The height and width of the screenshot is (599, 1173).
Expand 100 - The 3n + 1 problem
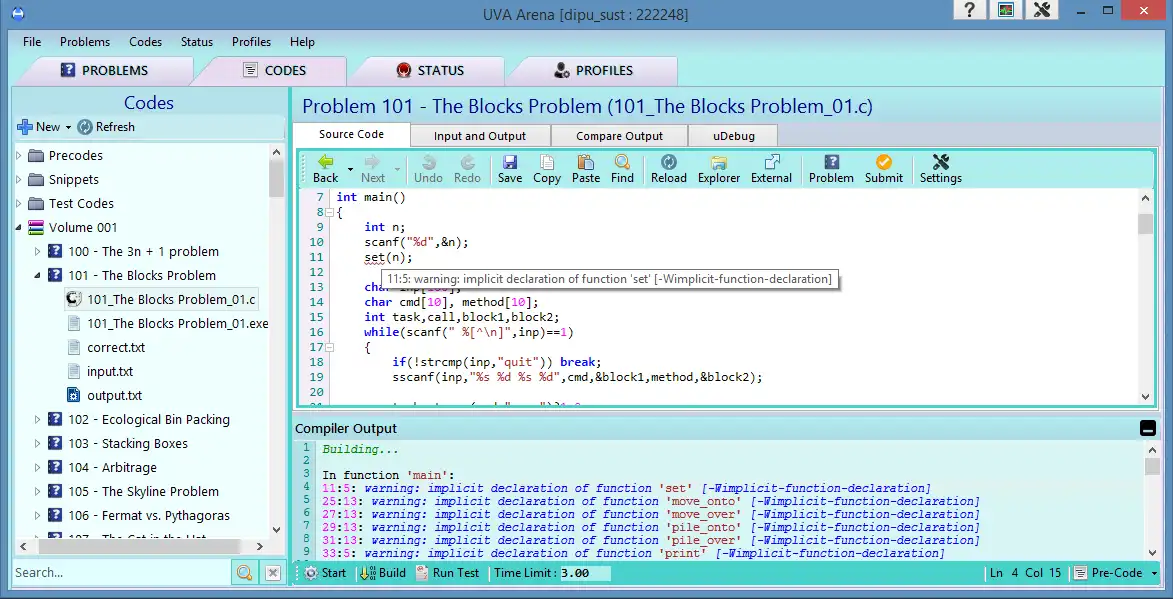point(37,251)
